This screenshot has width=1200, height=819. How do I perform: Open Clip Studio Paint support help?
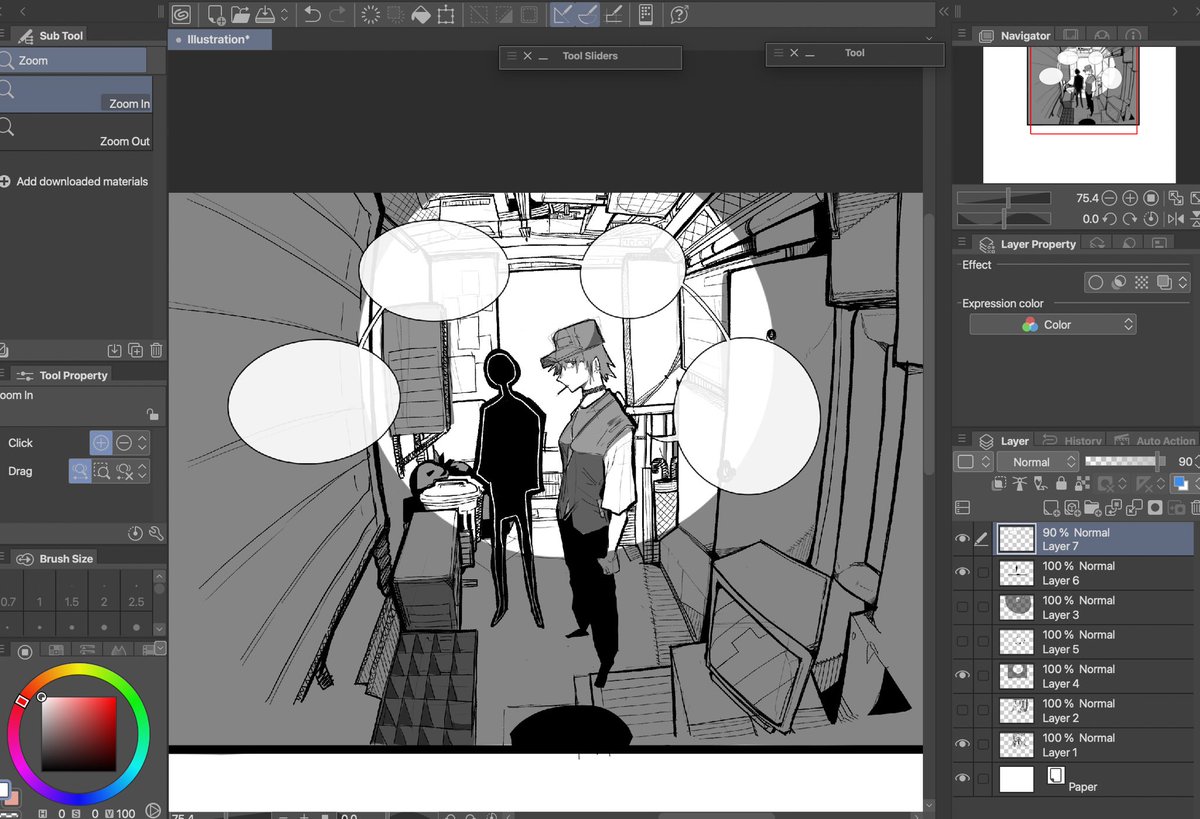680,14
